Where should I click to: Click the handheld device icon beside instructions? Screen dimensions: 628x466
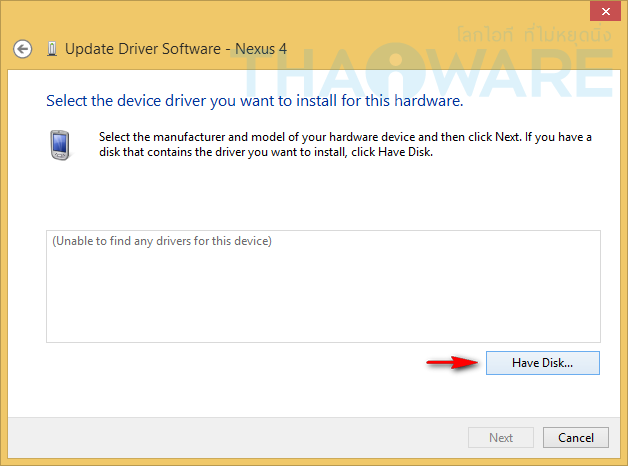click(60, 145)
